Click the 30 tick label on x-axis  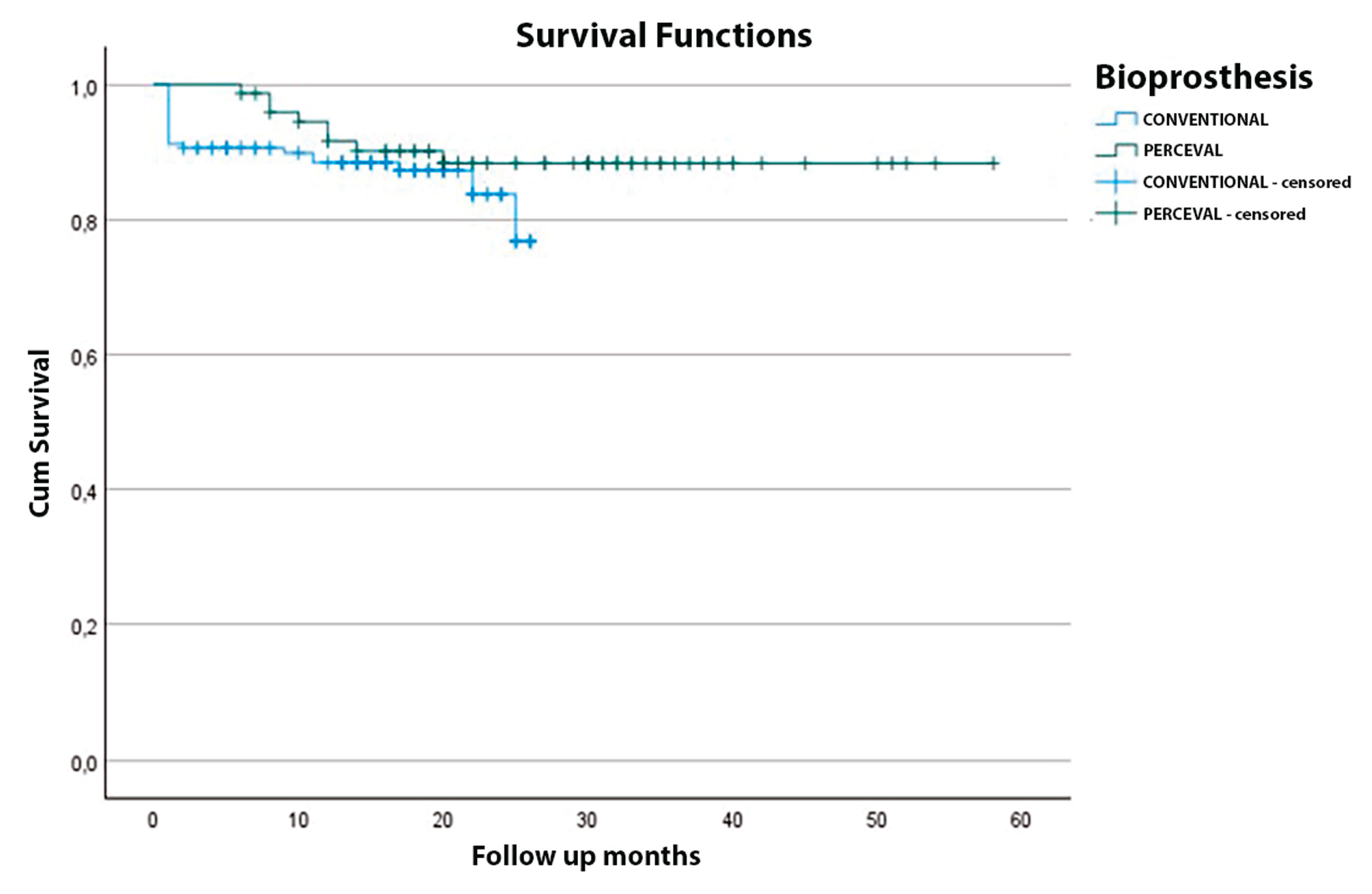(x=587, y=820)
